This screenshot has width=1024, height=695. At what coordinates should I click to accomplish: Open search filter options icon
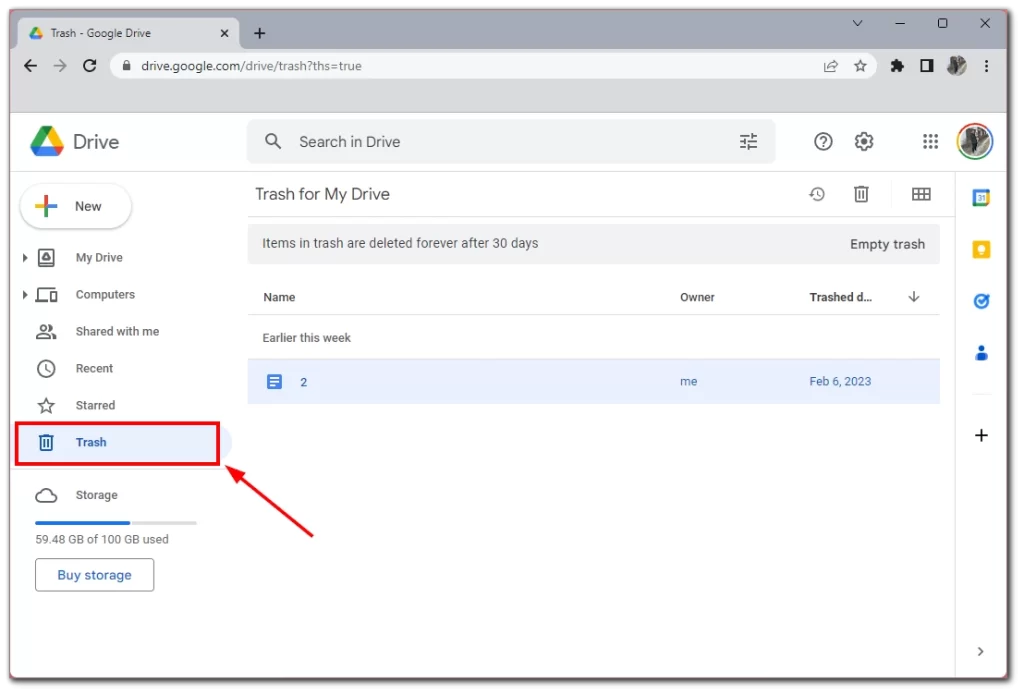point(748,141)
